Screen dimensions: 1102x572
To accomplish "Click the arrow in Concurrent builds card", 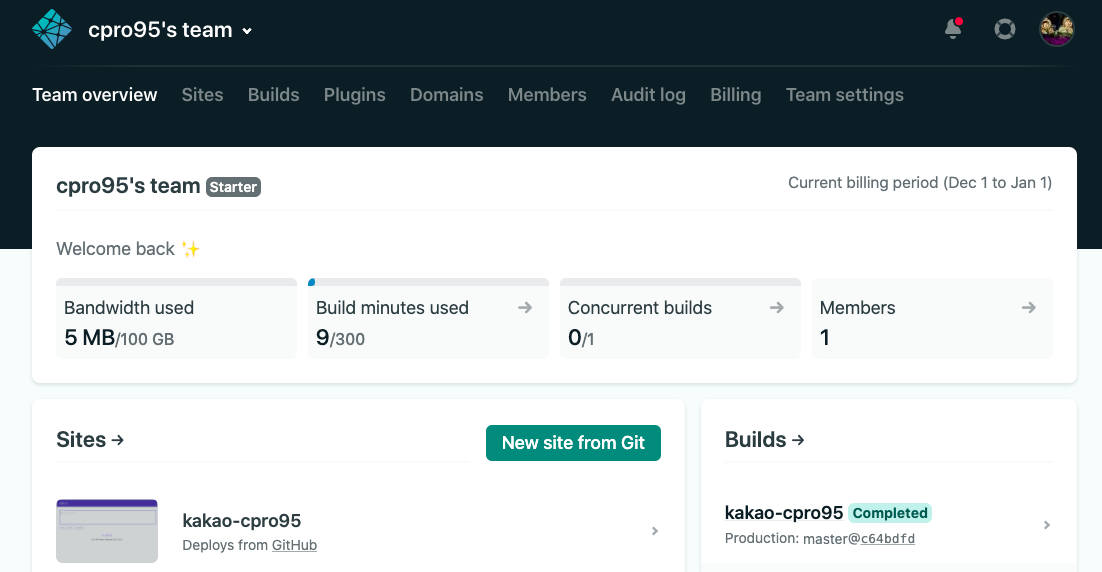I will click(x=776, y=308).
